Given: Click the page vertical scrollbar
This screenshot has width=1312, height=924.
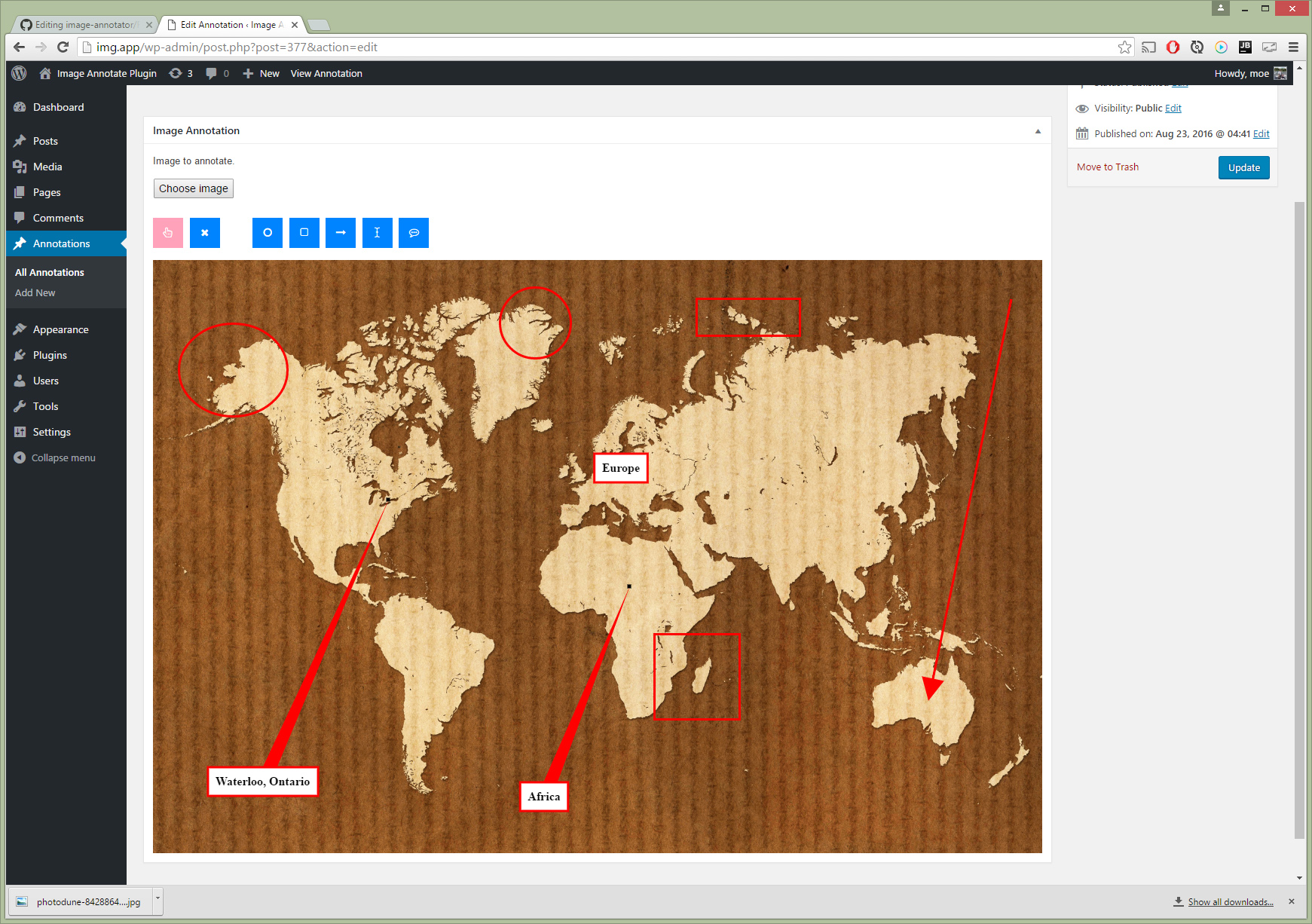Looking at the screenshot, I should (x=1299, y=520).
